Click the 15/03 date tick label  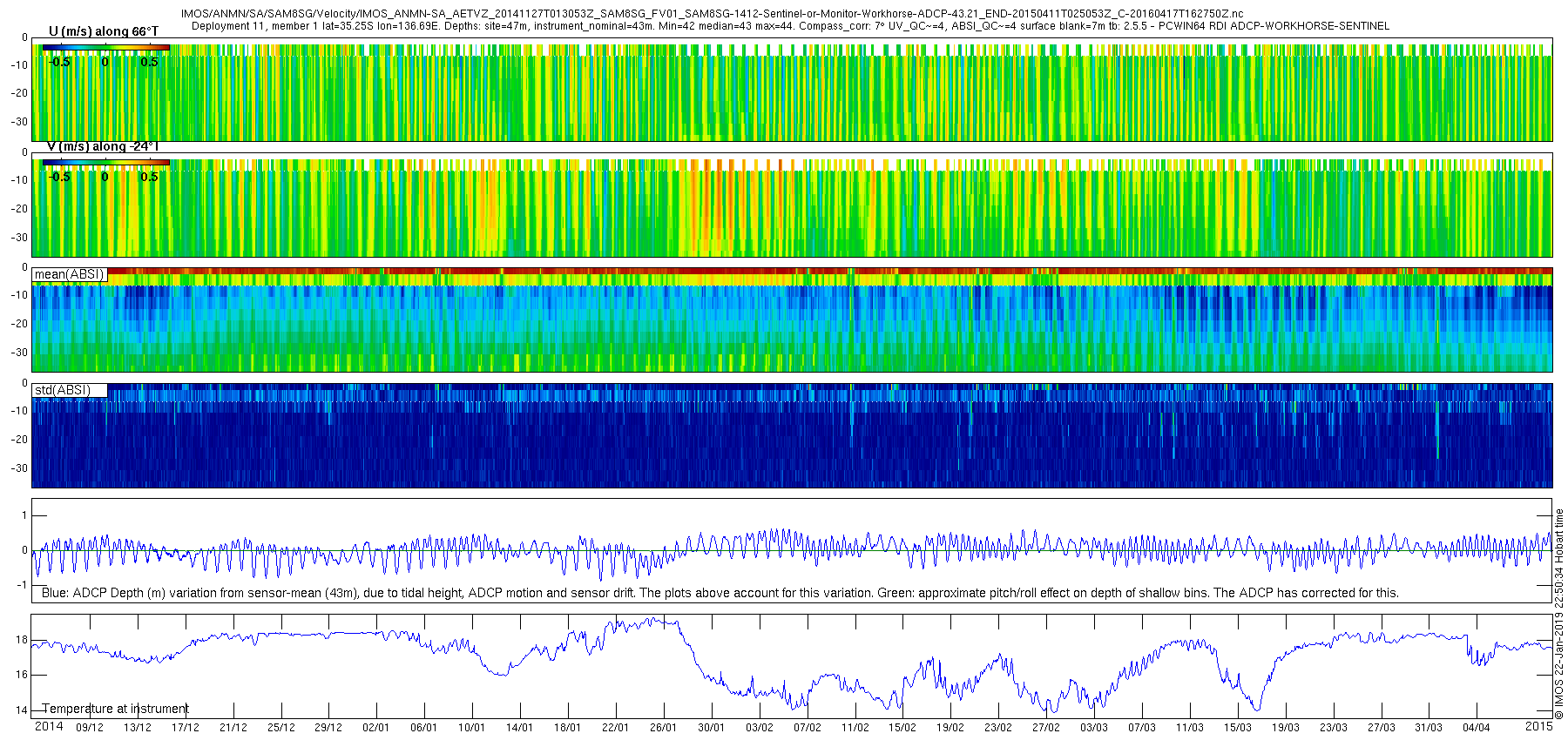pos(1237,728)
